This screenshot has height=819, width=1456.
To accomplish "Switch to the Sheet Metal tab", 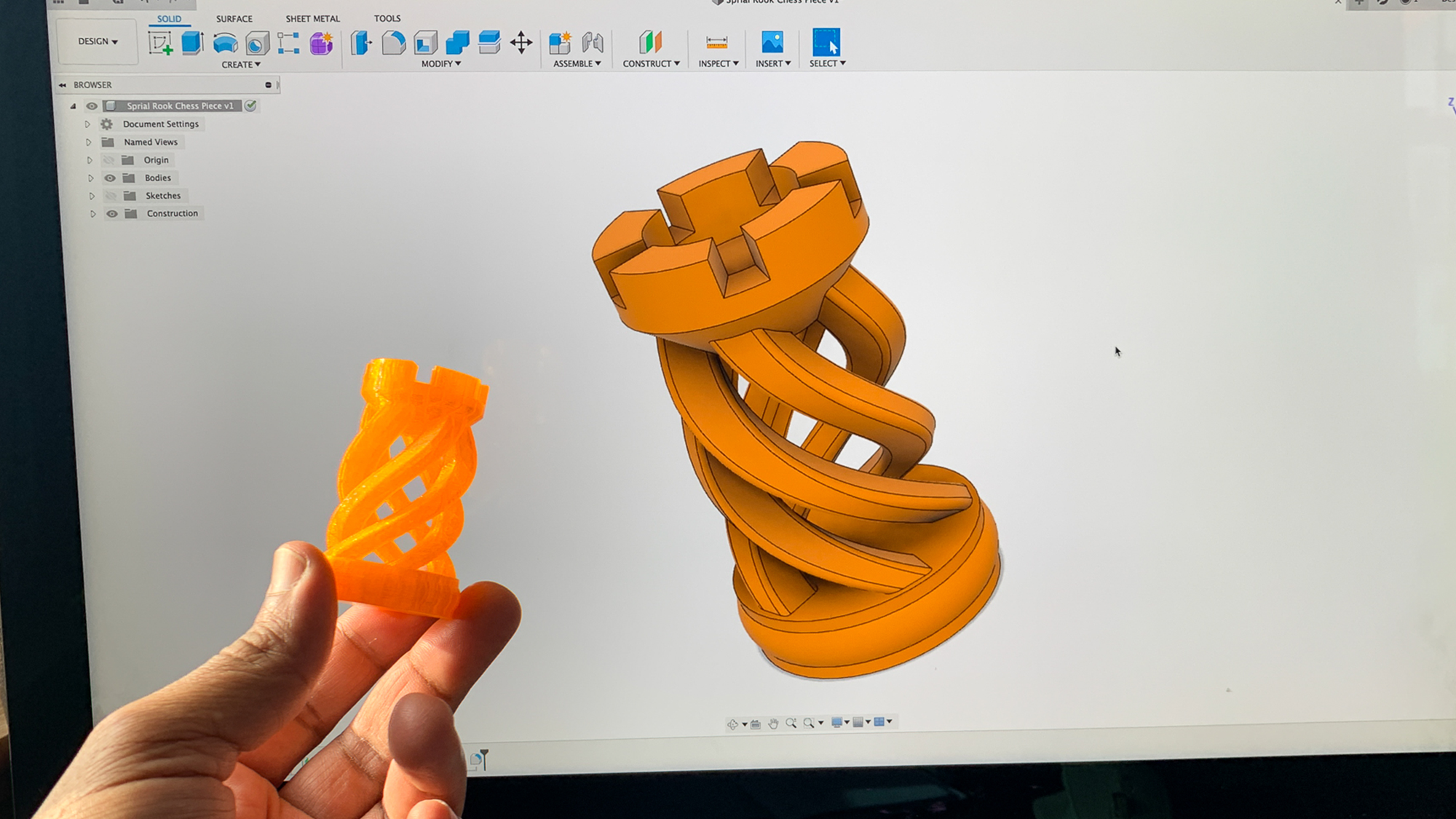I will coord(312,19).
